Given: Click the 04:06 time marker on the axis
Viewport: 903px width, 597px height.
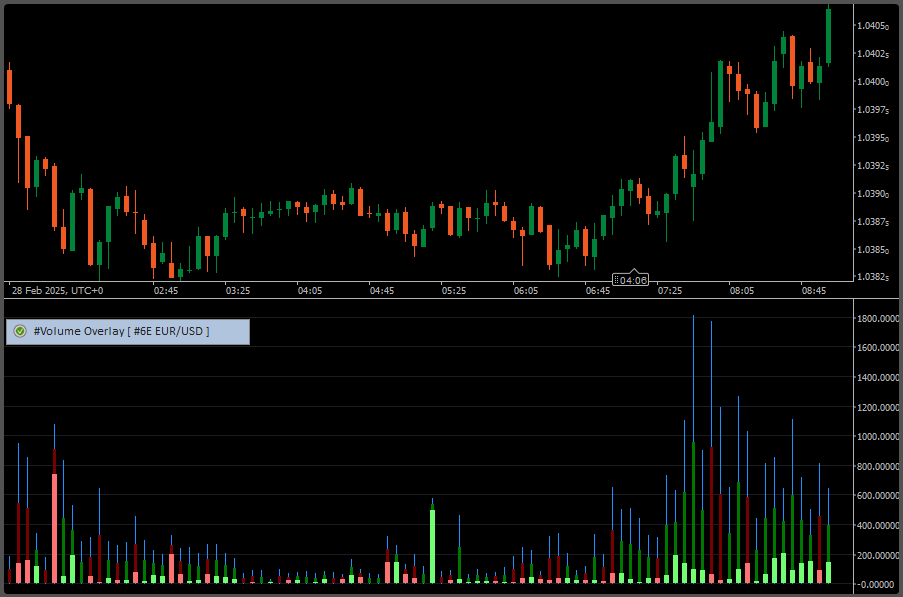Looking at the screenshot, I should click(x=634, y=280).
